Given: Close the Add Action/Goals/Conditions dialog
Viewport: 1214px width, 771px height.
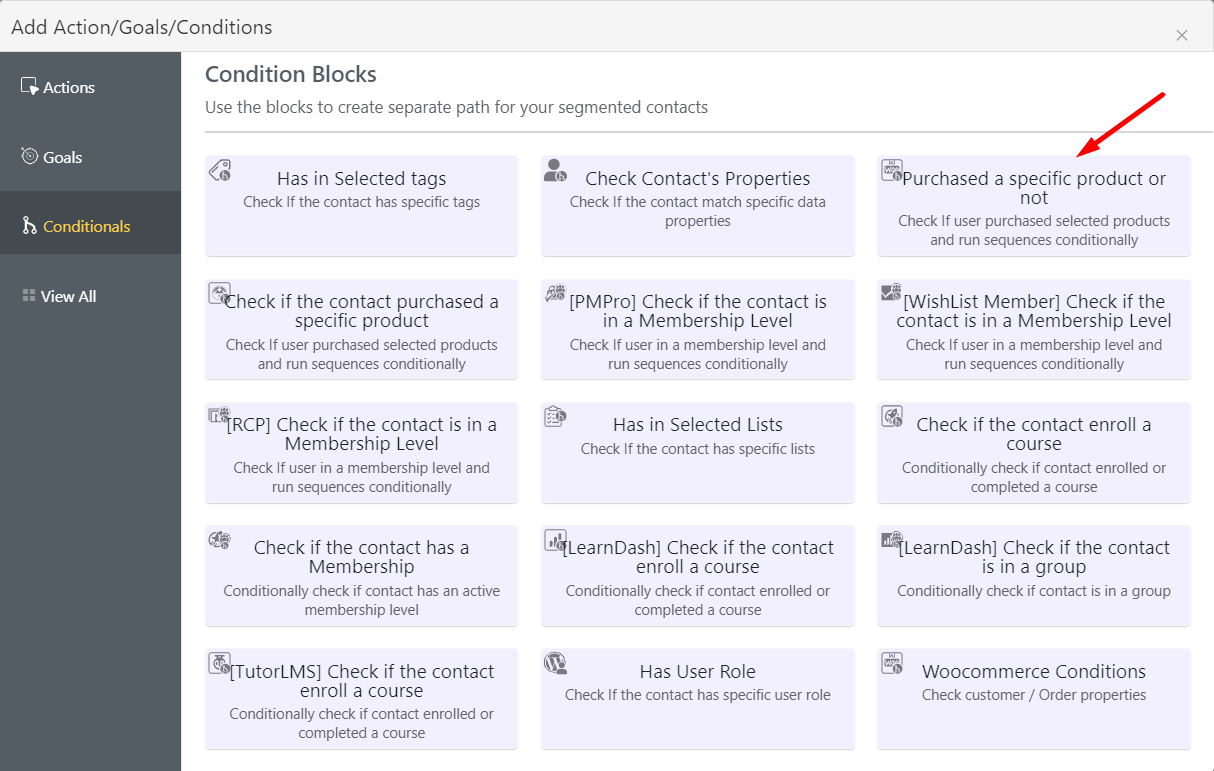Looking at the screenshot, I should [1182, 35].
